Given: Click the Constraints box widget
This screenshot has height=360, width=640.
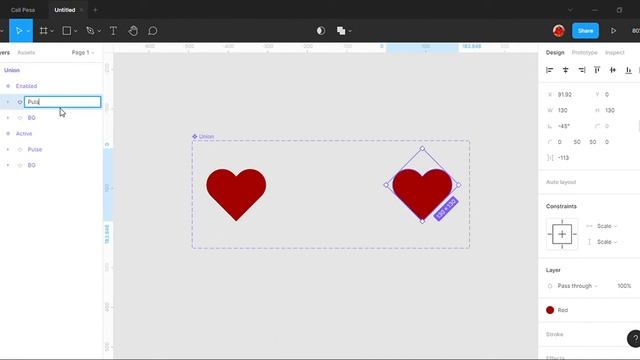Looking at the screenshot, I should pos(562,234).
